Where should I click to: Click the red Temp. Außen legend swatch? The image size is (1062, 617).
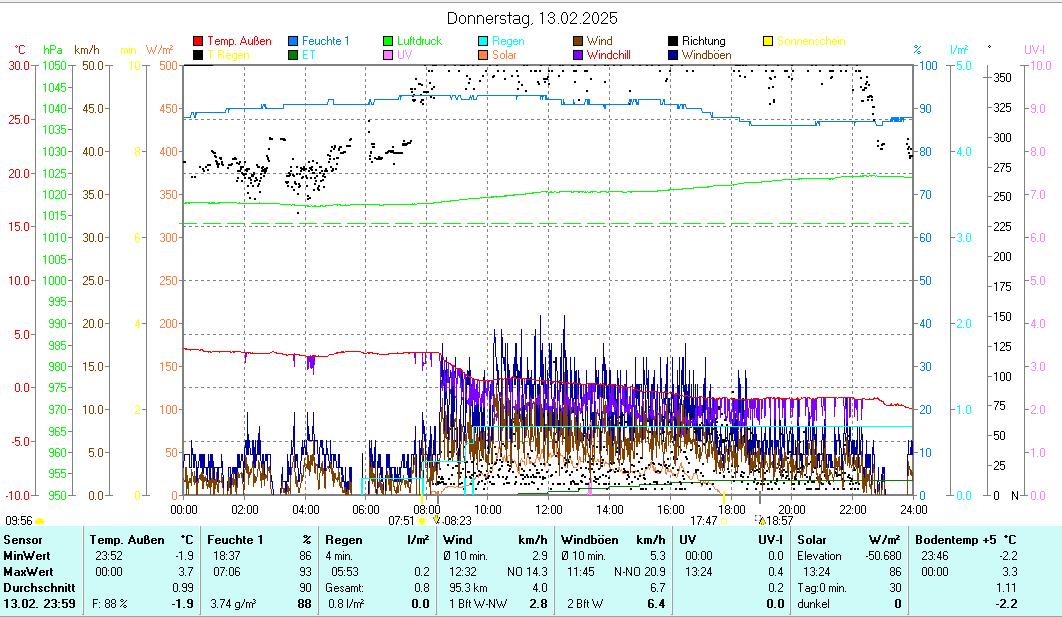click(x=198, y=41)
